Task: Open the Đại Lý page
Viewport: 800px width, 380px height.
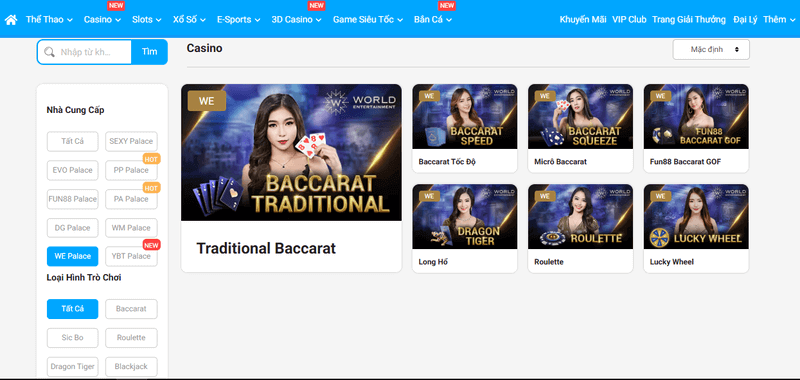Action: (x=745, y=20)
